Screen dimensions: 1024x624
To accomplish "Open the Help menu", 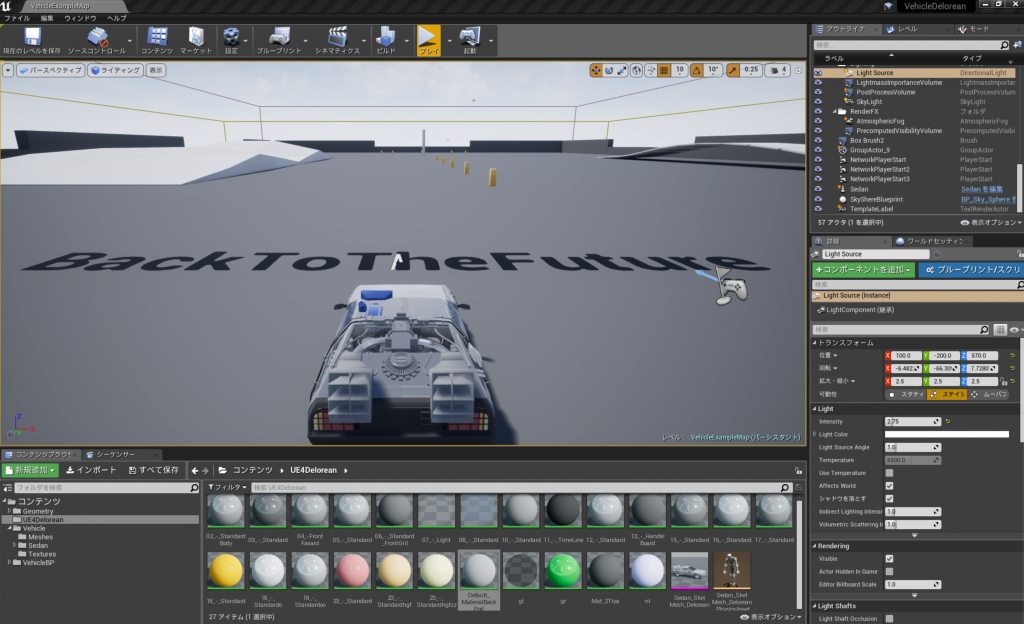I will (x=117, y=18).
